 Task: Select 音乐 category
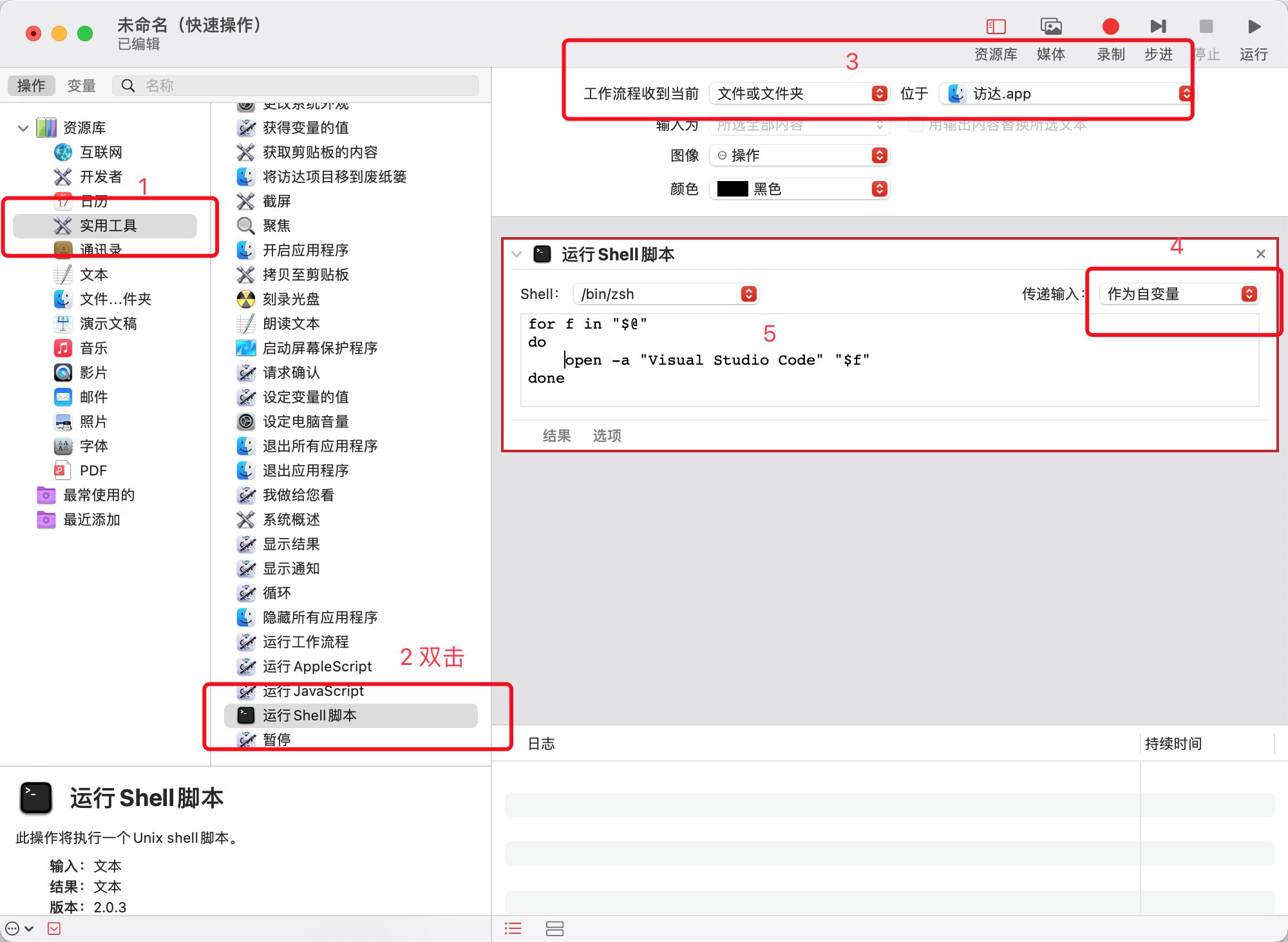point(81,348)
